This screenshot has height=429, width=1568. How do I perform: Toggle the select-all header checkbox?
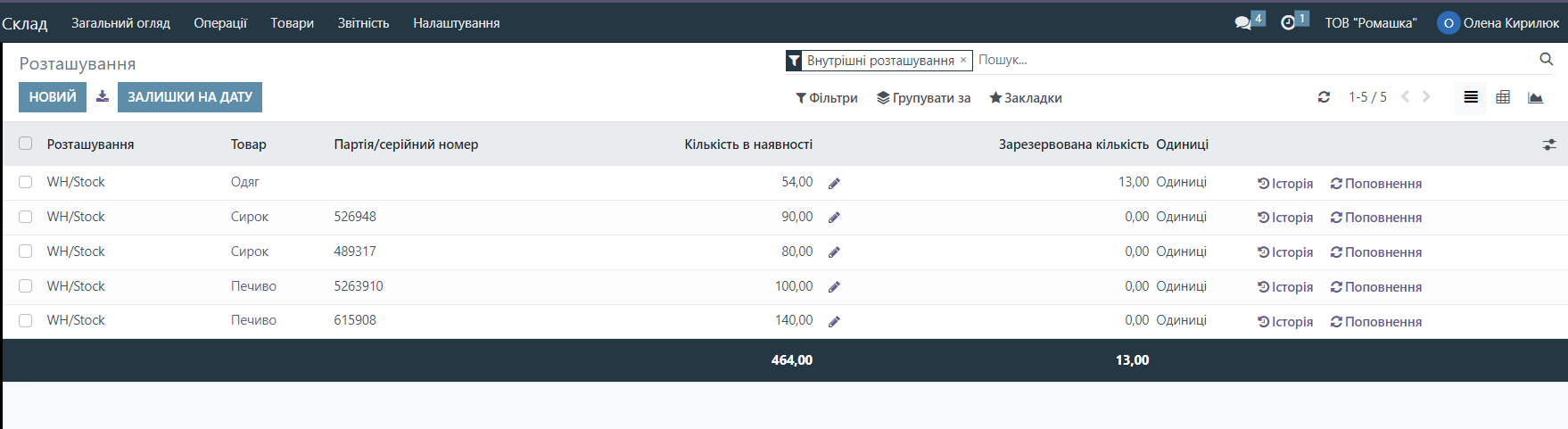26,144
